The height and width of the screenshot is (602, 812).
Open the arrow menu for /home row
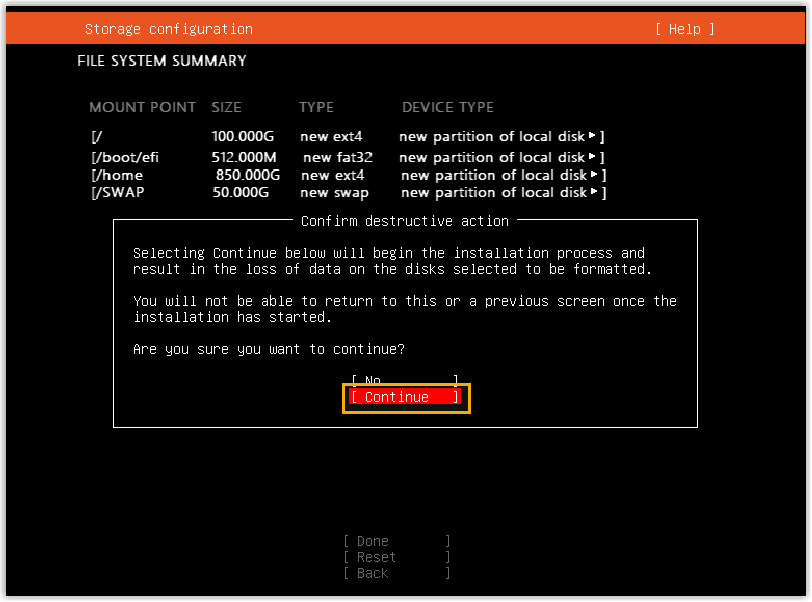594,175
